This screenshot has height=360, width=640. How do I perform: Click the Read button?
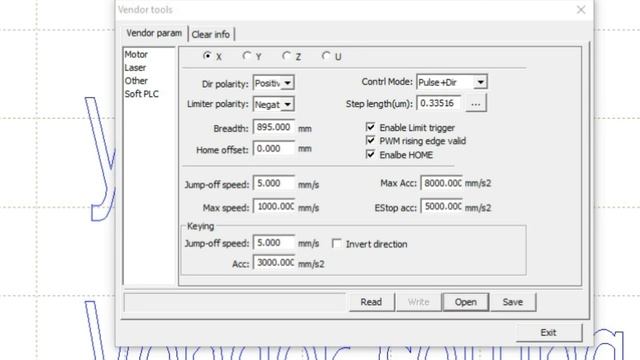click(371, 302)
